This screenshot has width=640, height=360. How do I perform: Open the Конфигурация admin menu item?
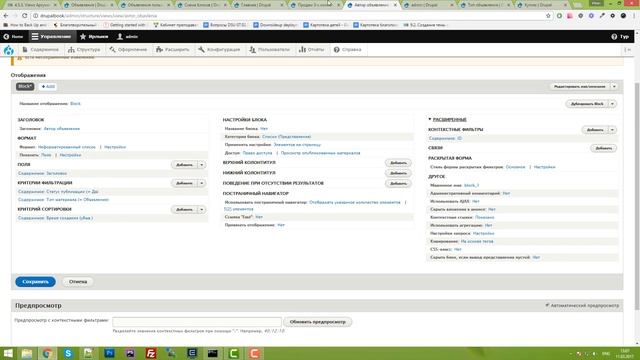pos(219,49)
